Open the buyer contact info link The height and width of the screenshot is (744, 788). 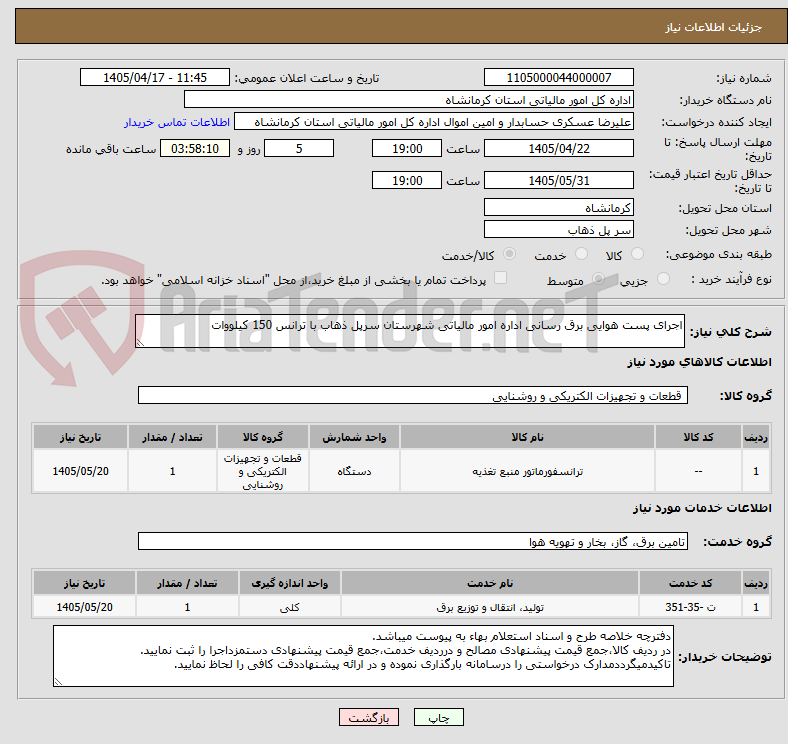177,122
